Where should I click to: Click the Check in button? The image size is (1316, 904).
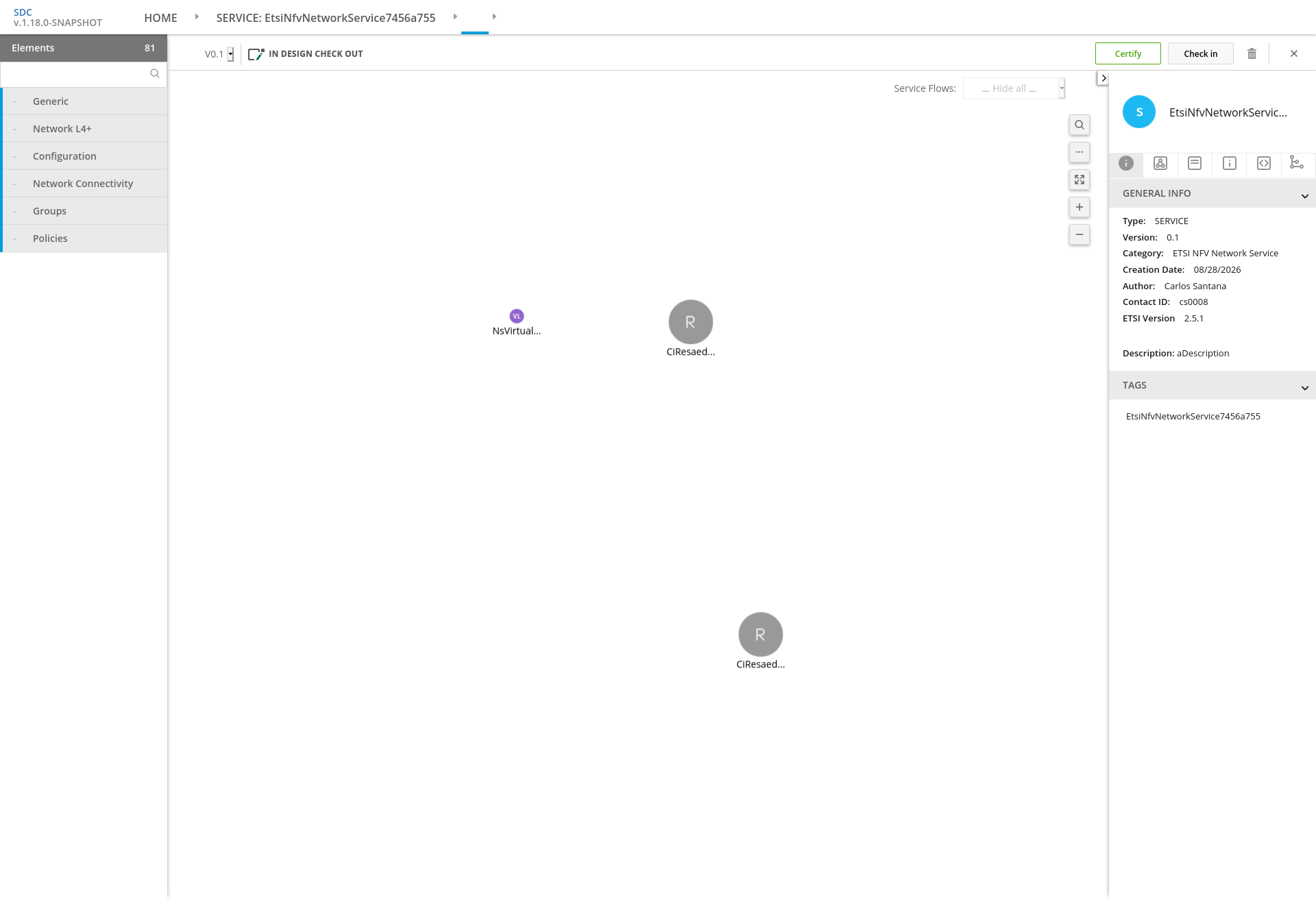coord(1200,53)
